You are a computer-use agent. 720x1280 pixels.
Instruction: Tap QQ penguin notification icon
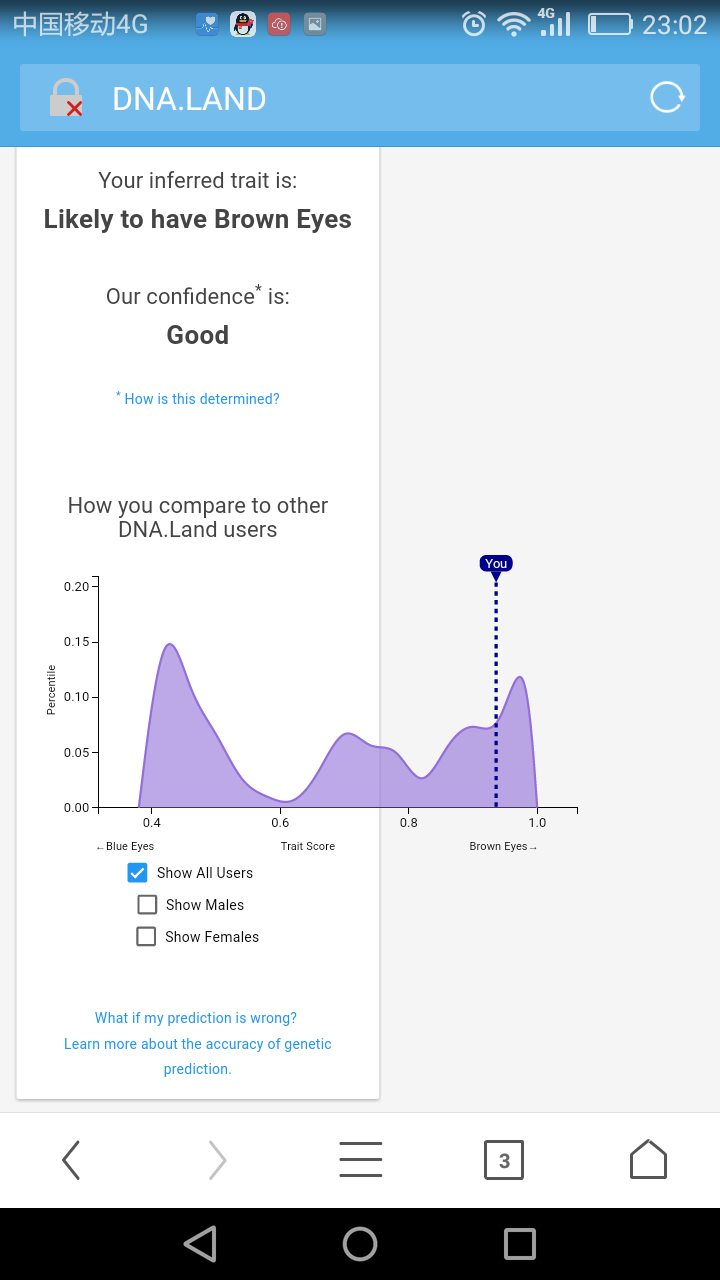point(243,25)
